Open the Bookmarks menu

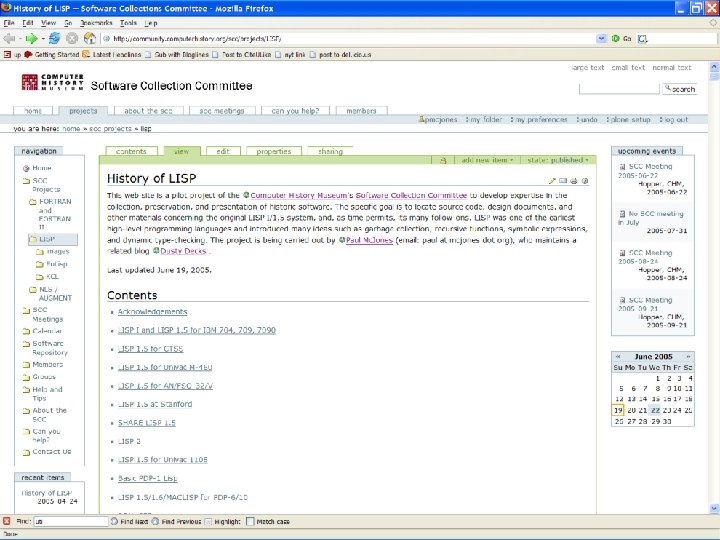point(96,22)
